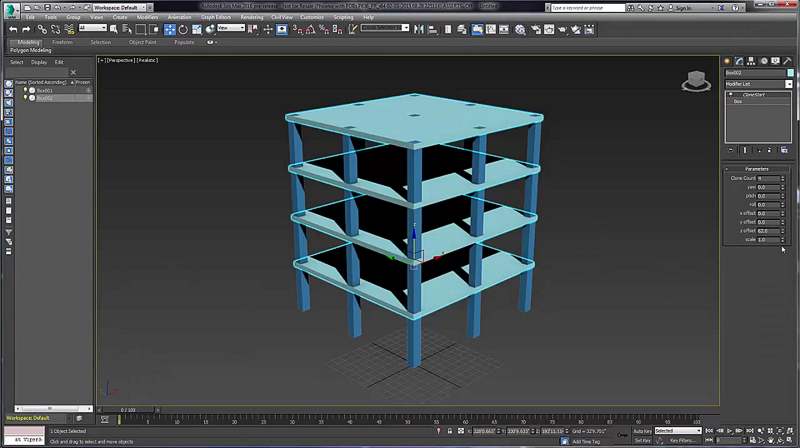Click the ViewCube in the viewport
The image size is (800, 448).
click(x=694, y=80)
